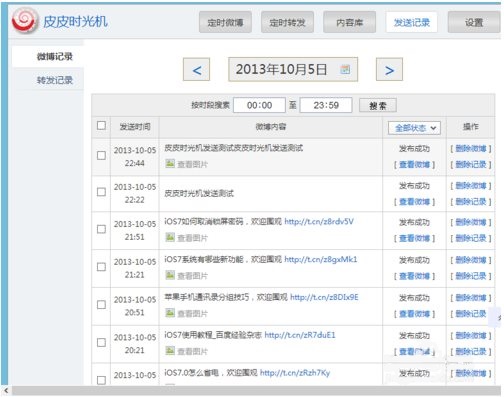The height and width of the screenshot is (397, 504).
Task: View image icon for the 20:51 post
Action: point(170,313)
